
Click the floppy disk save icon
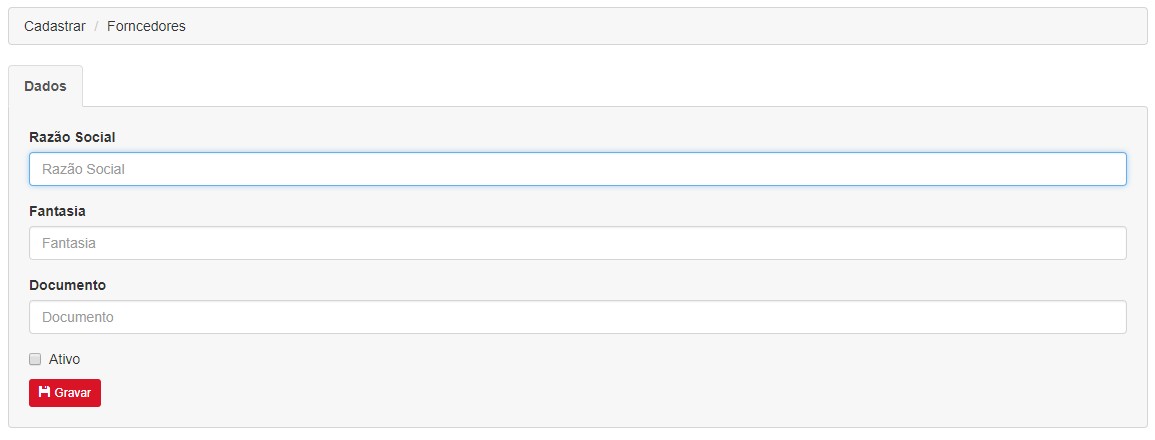(44, 392)
